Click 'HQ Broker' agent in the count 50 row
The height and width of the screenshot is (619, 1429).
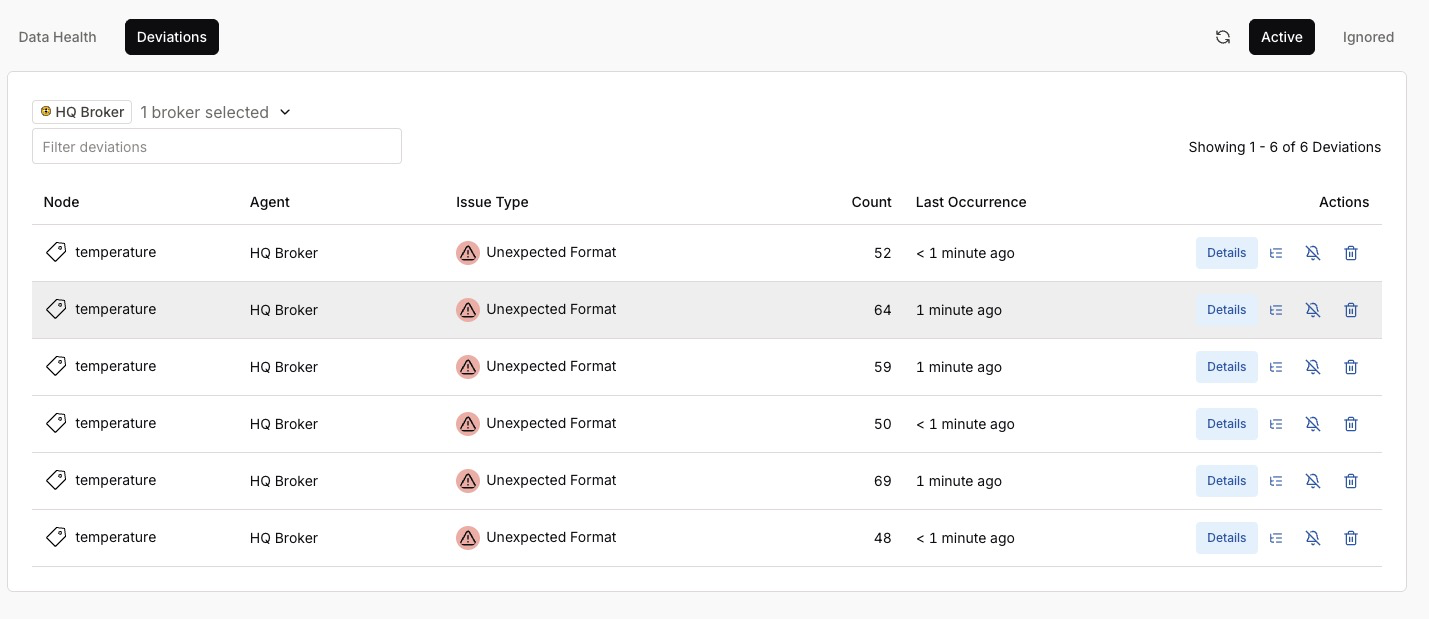[x=284, y=424]
